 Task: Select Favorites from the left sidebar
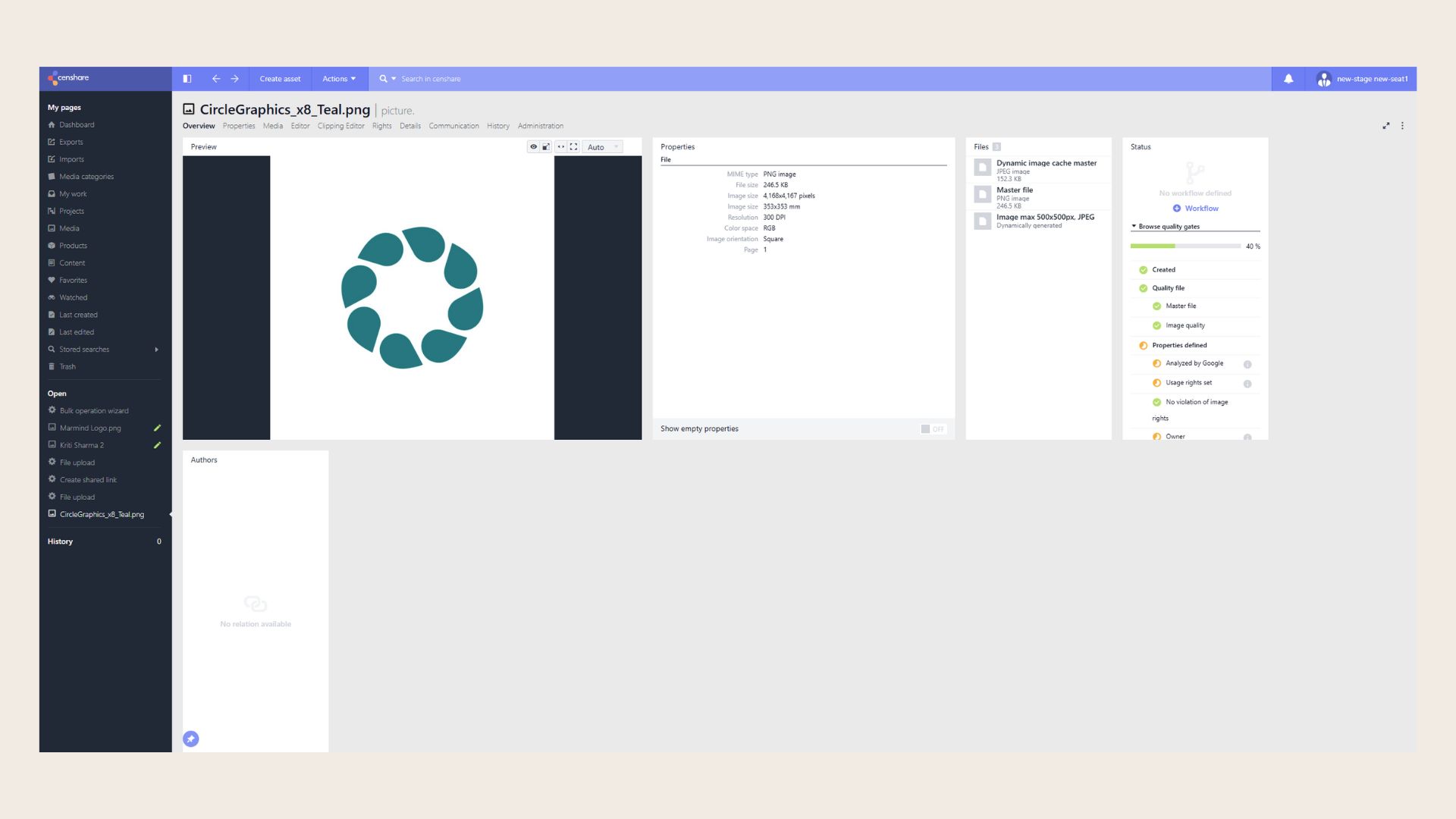point(72,280)
